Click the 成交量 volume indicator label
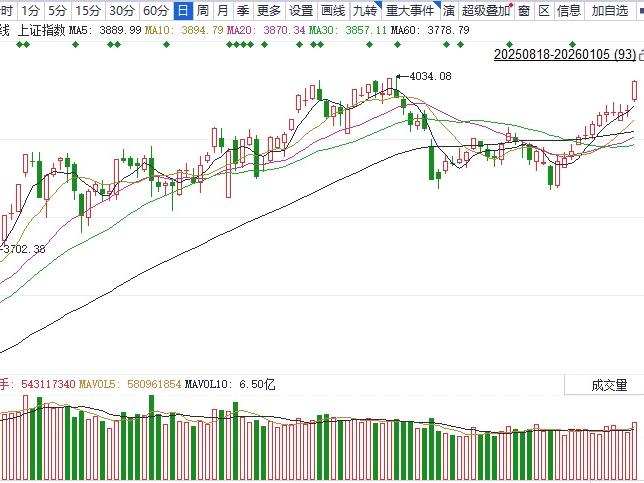This screenshot has height=483, width=644. coord(609,385)
